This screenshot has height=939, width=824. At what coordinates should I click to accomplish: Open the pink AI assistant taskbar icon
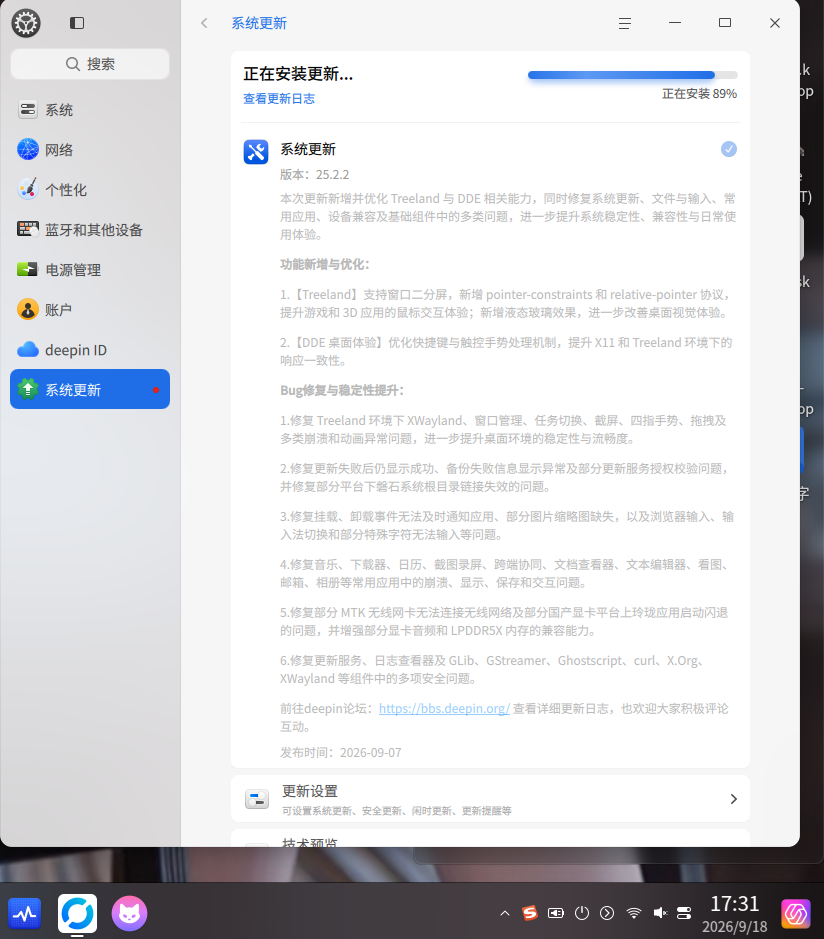pyautogui.click(x=796, y=914)
